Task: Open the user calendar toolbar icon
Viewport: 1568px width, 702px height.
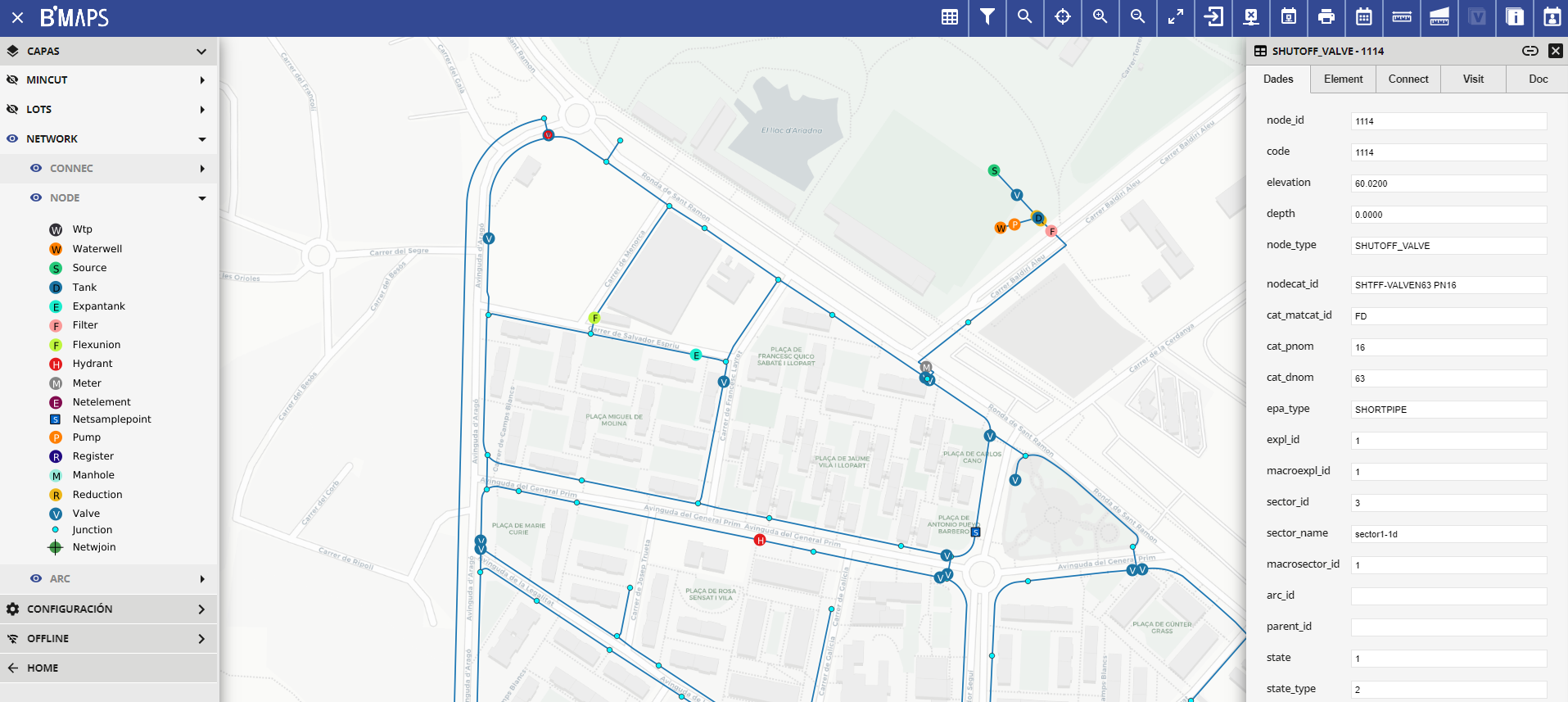Action: [x=1552, y=17]
